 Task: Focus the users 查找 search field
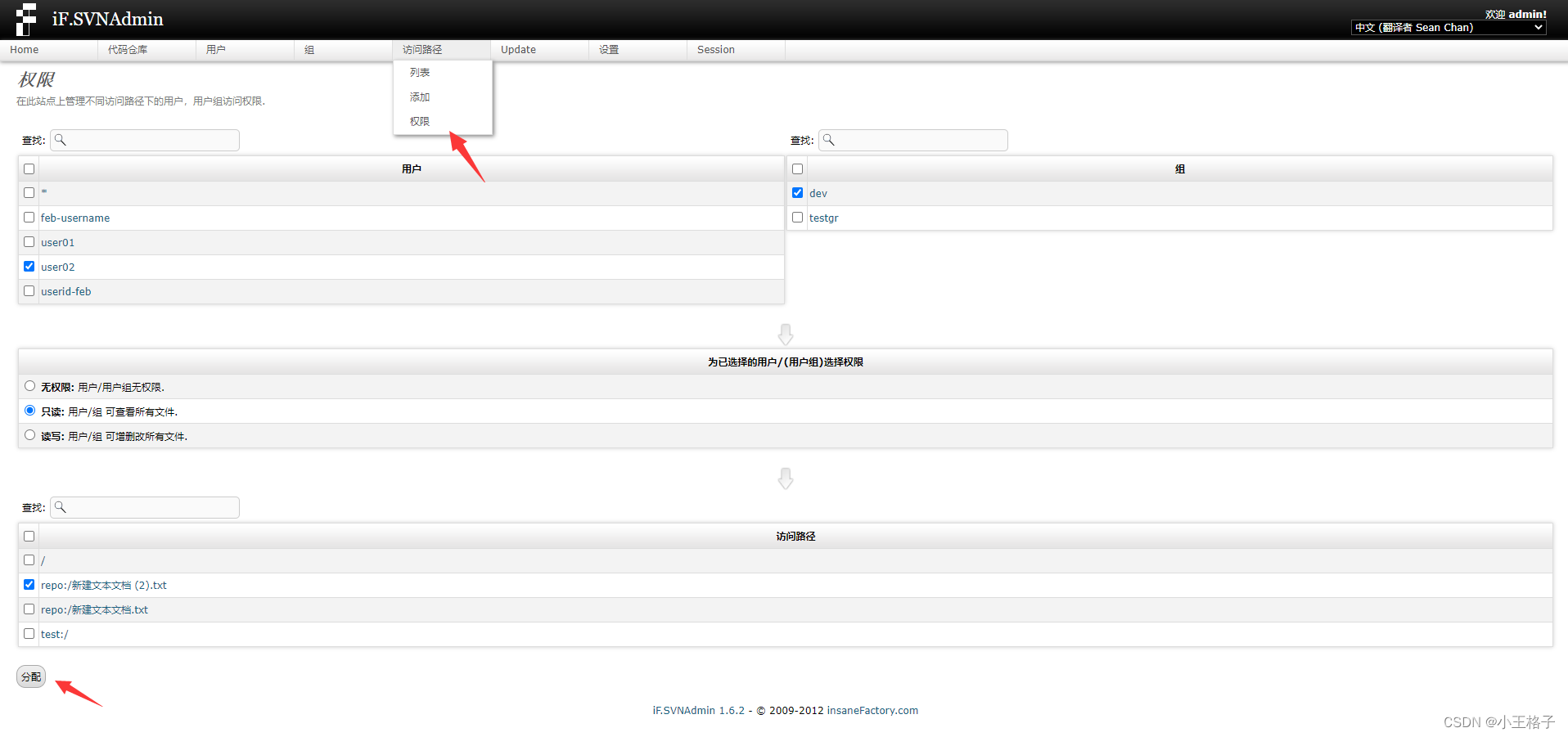coord(145,140)
